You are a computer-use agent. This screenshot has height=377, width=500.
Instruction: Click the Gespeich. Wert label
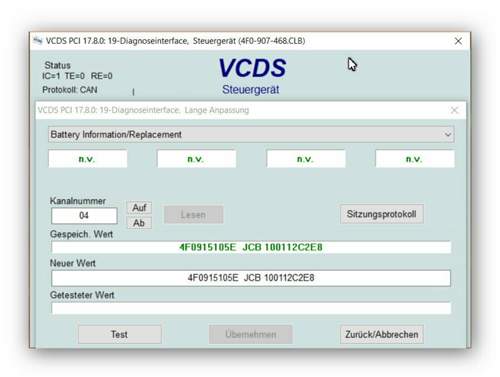point(81,234)
